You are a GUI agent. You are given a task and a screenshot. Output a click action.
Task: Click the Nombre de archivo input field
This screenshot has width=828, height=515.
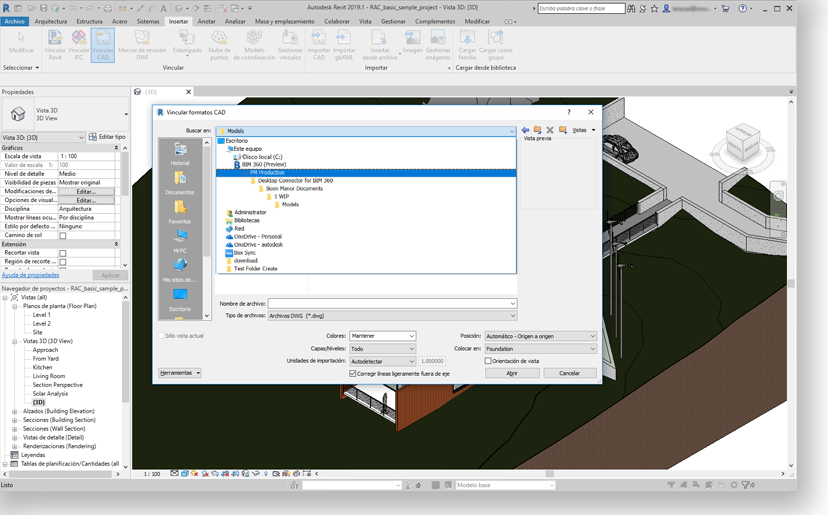[392, 304]
